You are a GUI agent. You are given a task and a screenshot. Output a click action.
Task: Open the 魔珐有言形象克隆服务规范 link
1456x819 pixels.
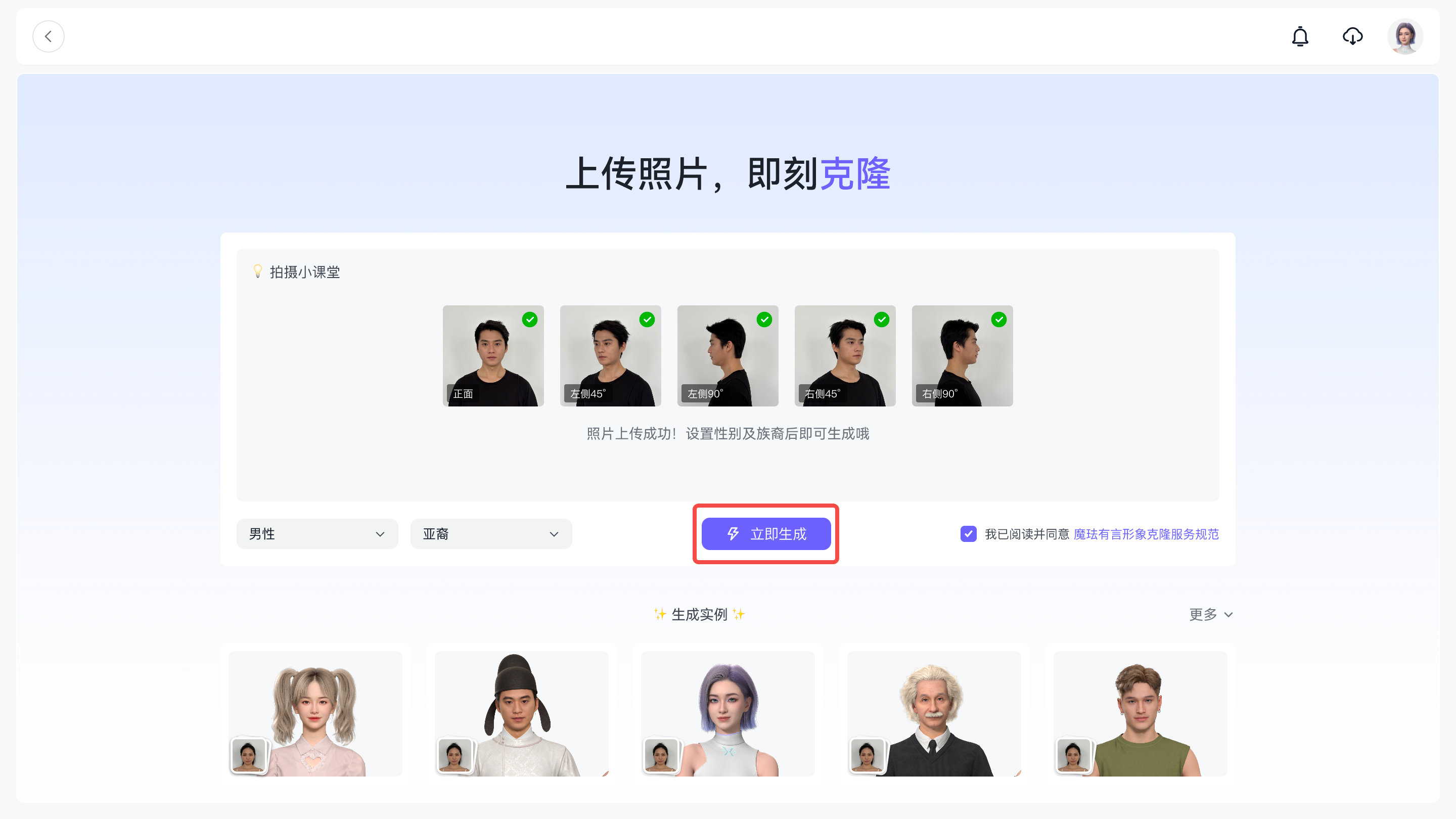(1146, 533)
